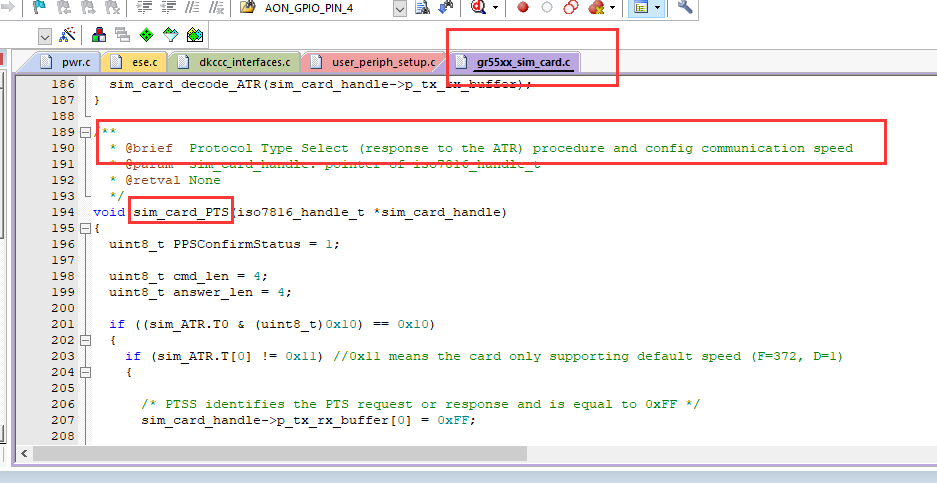Toggle a bookmark with the blue flag icon
The image size is (937, 483).
click(39, 7)
